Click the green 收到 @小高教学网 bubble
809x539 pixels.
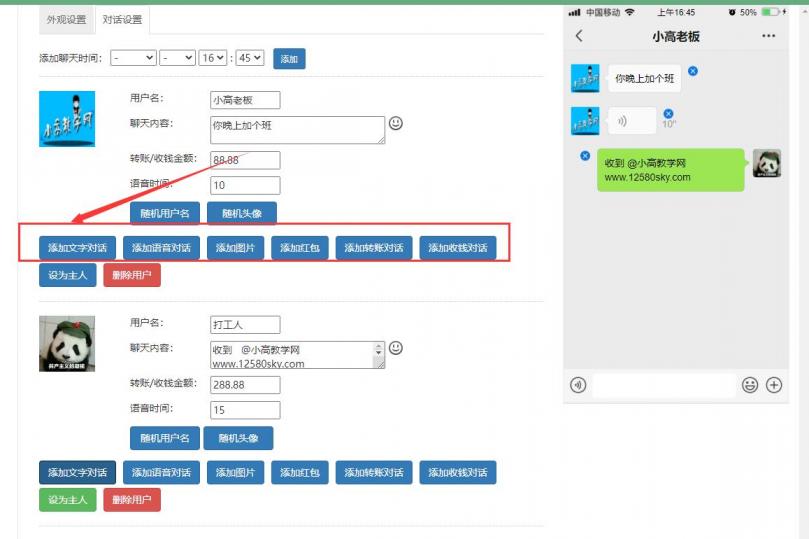671,170
